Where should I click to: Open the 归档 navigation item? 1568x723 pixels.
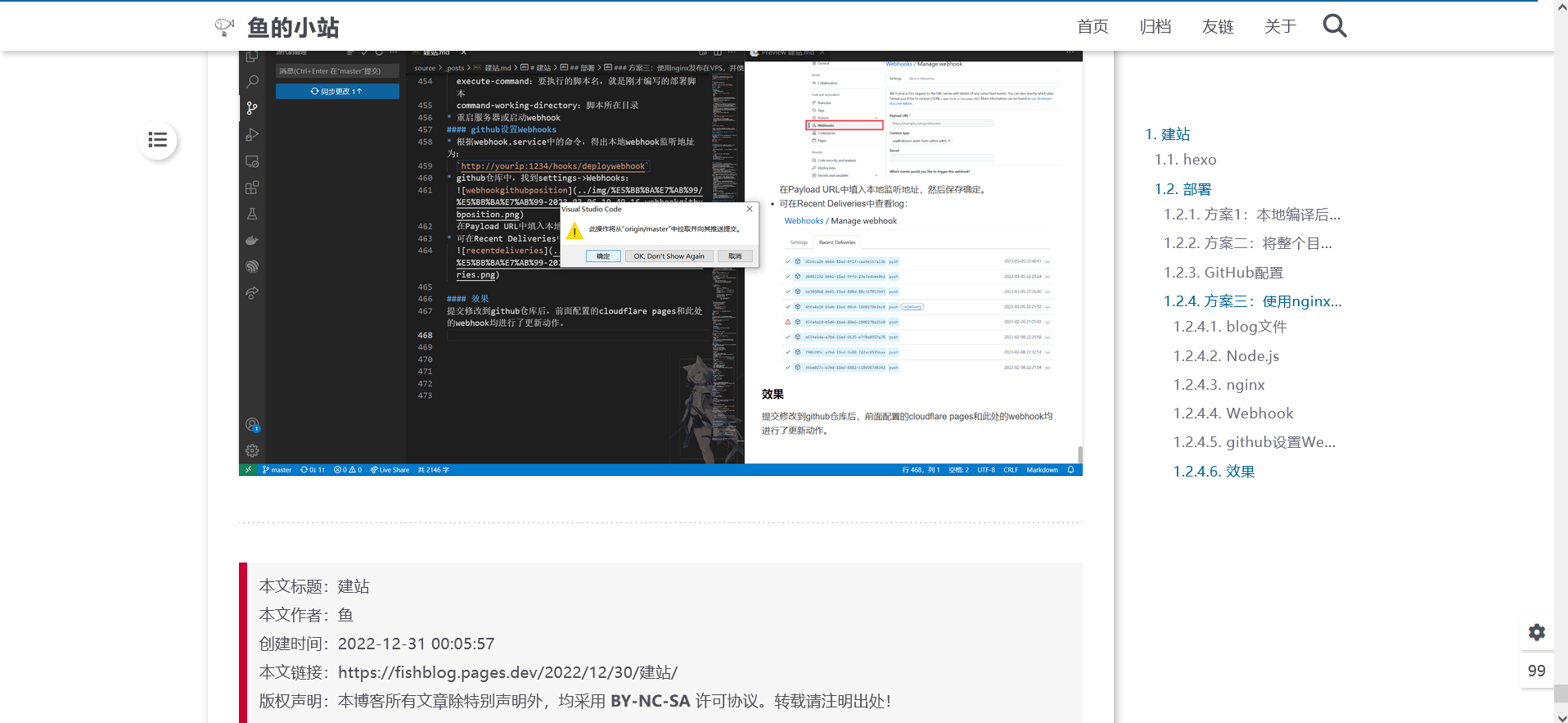[x=1155, y=27]
